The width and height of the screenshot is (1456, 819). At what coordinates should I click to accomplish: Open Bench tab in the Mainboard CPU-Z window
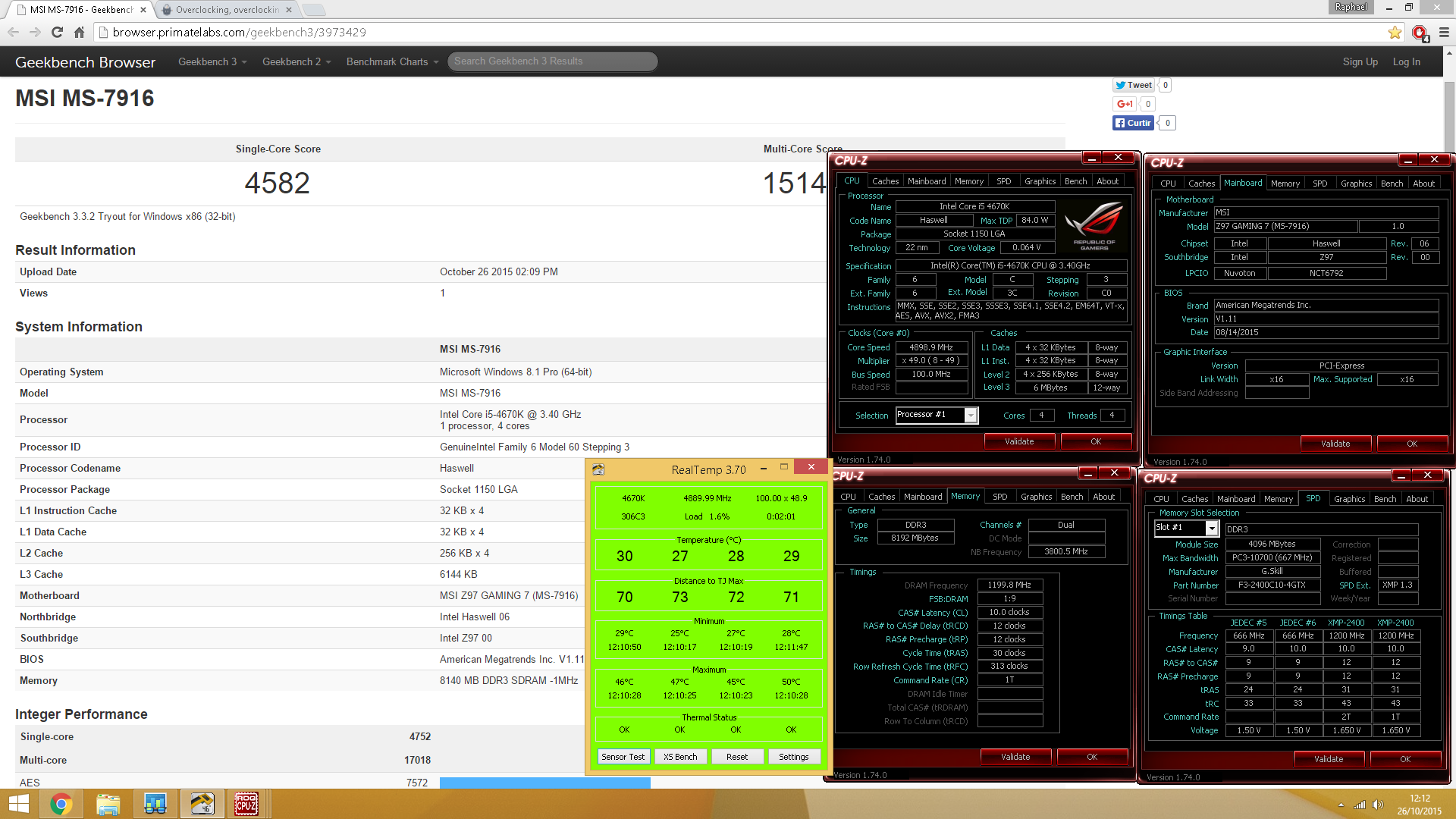pyautogui.click(x=1392, y=184)
